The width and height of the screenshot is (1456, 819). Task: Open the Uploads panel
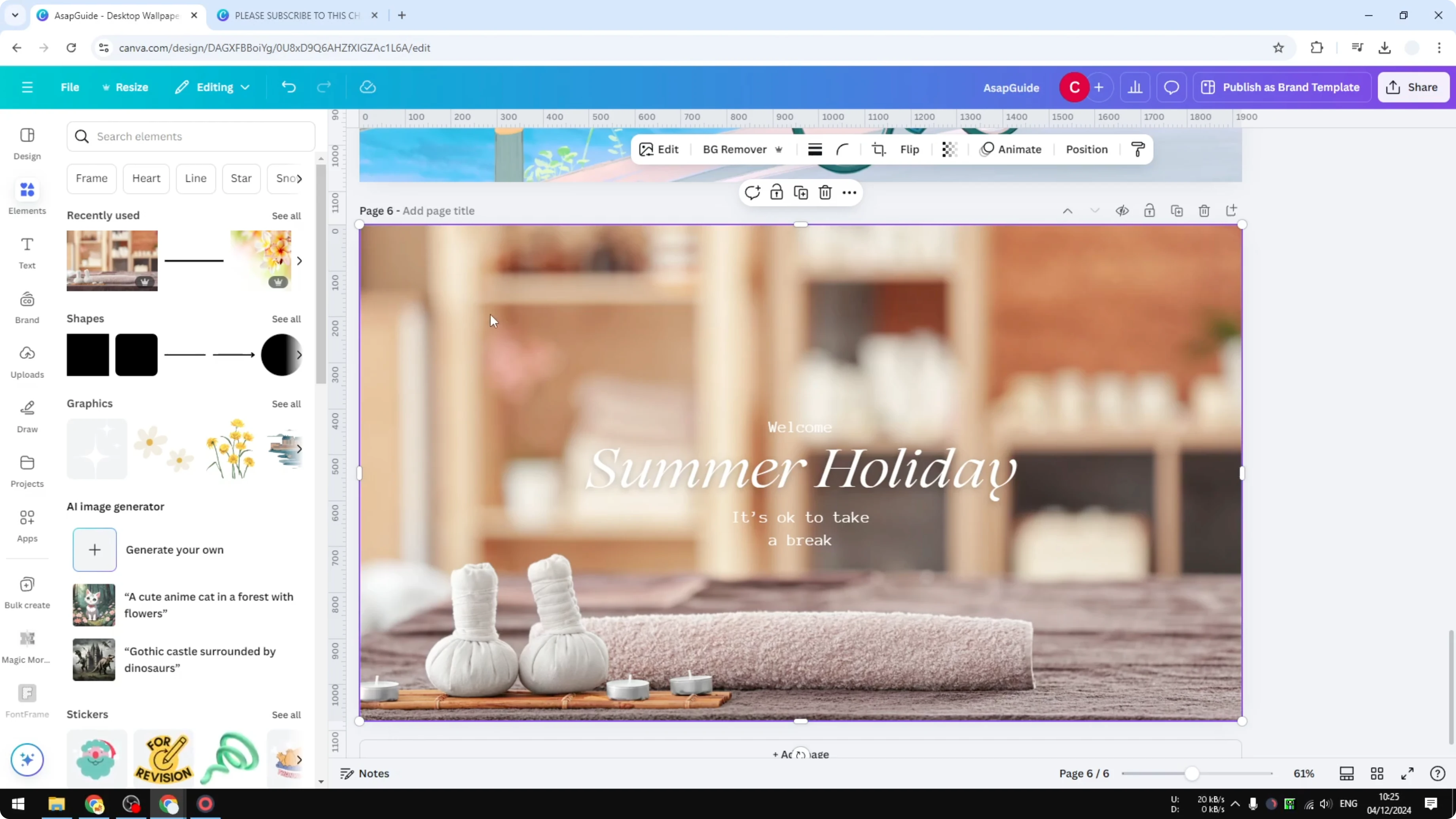pos(27,362)
